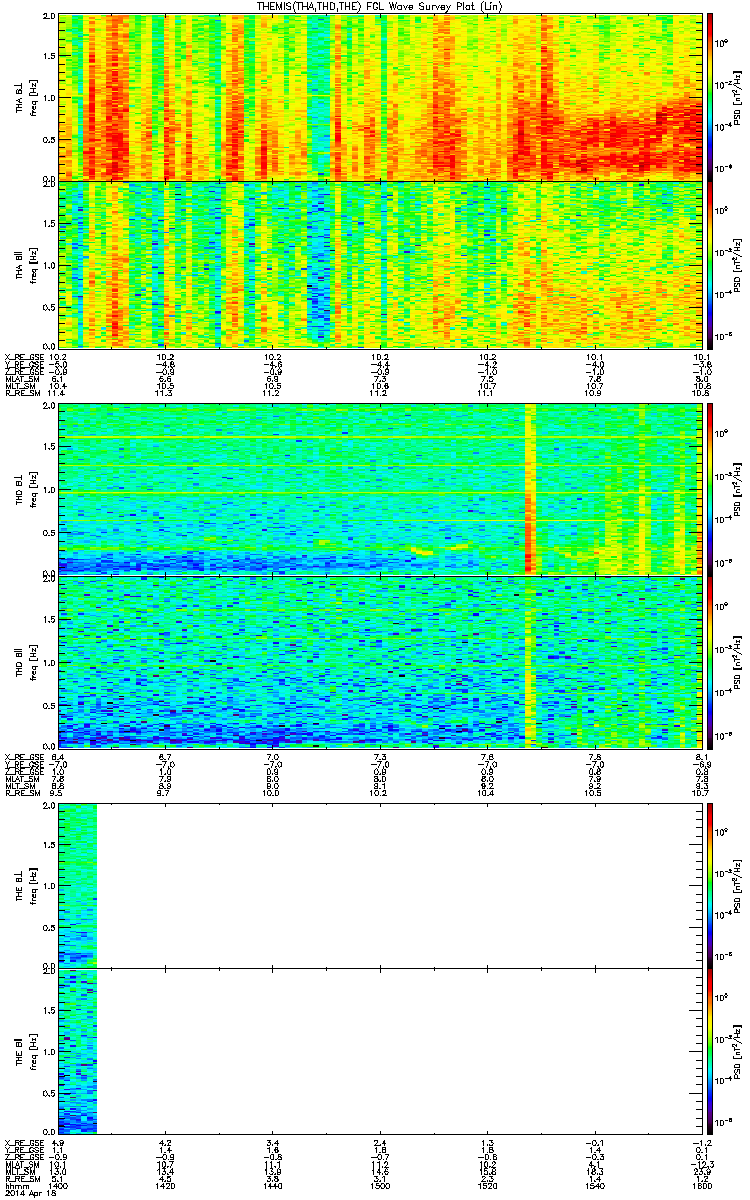Click the THD B∥ panel colorbar
750x1200 pixels.
[711, 662]
